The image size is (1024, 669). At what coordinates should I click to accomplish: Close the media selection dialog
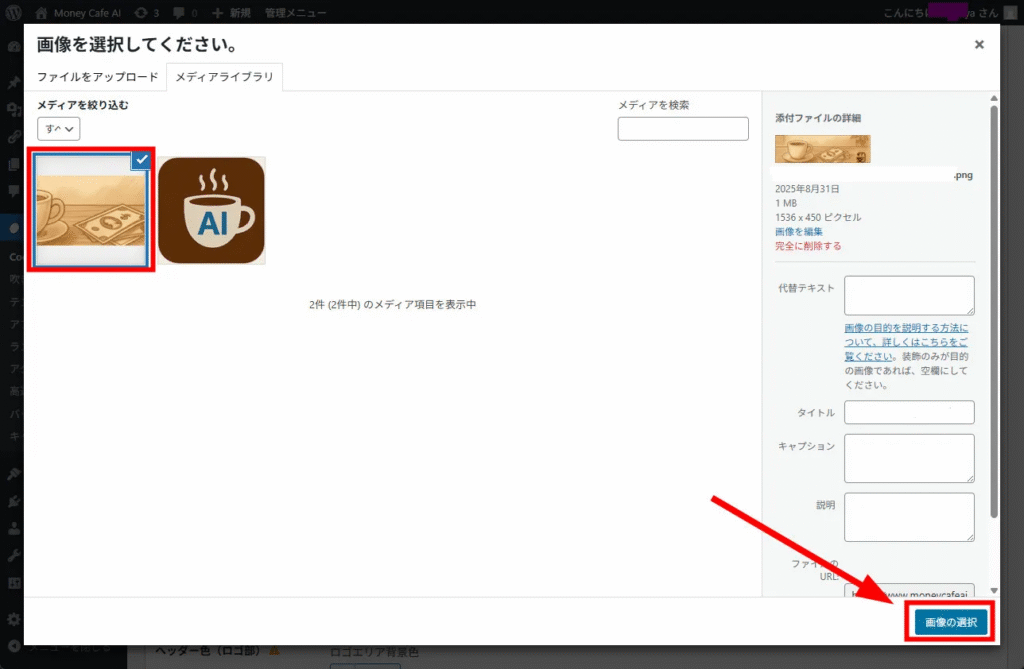point(979,44)
